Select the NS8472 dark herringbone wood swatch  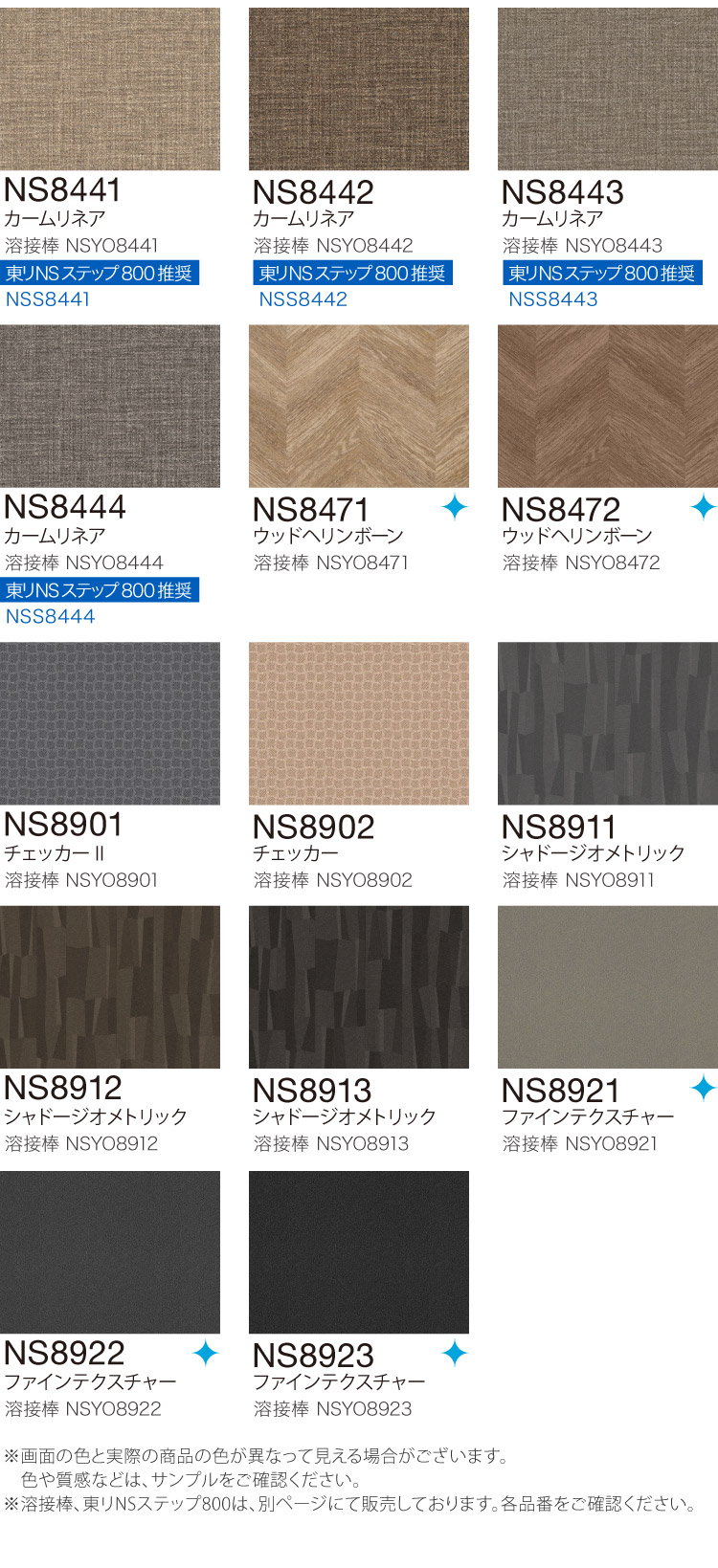point(608,407)
